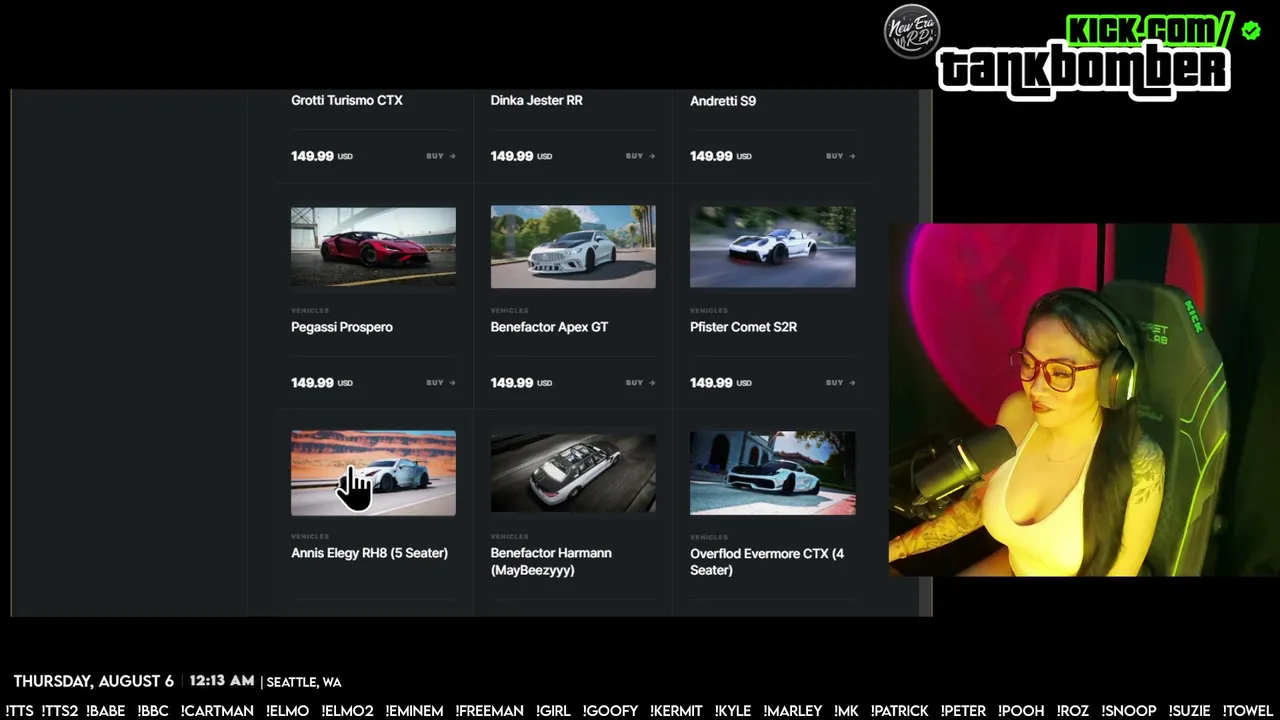Open Pegassi Prospero red car thumbnail
Screen dimensions: 1280x720
coord(373,247)
